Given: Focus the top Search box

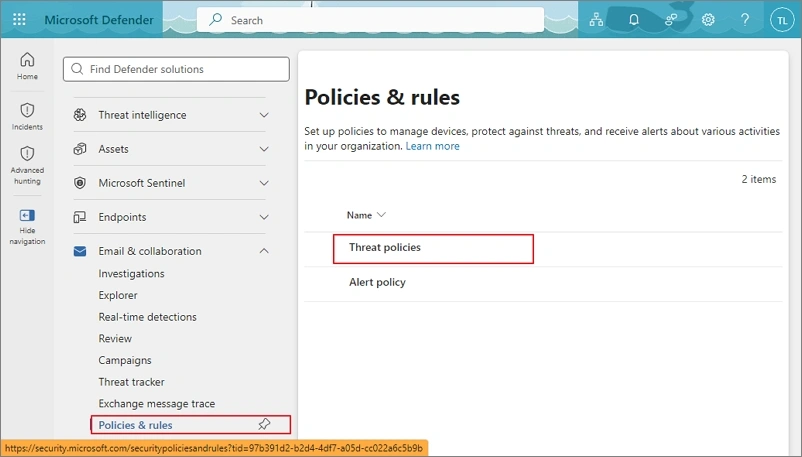Looking at the screenshot, I should coord(370,20).
